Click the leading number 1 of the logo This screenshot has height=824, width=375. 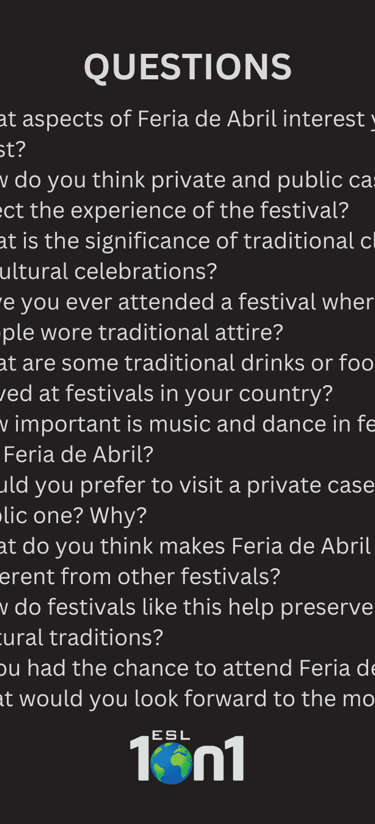[x=140, y=758]
